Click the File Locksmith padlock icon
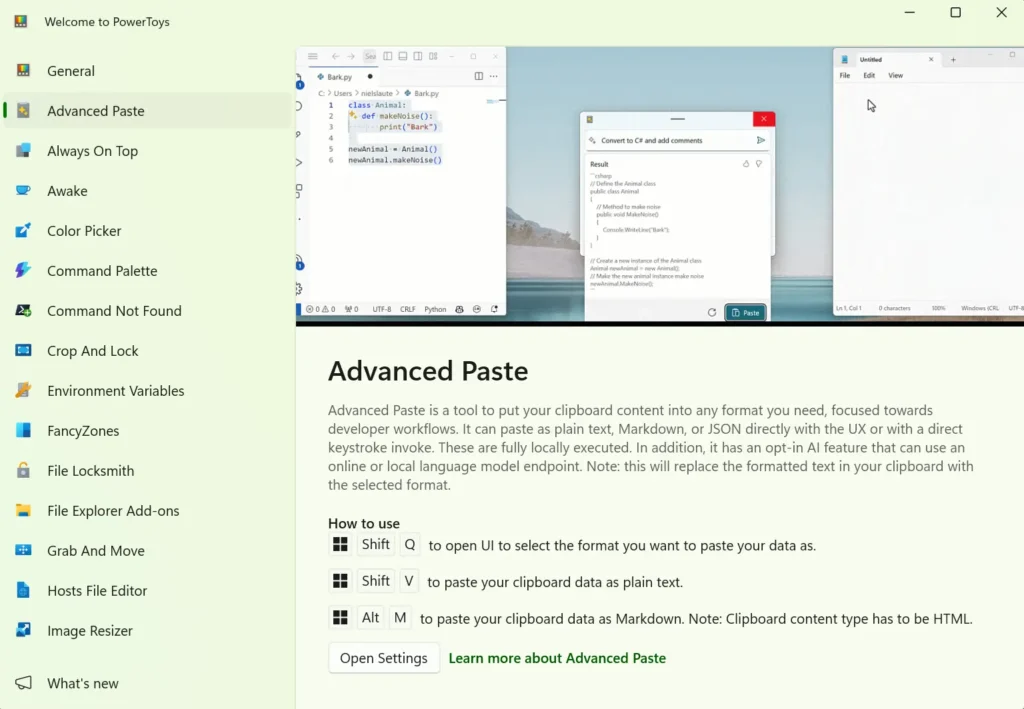Image resolution: width=1024 pixels, height=709 pixels. pyautogui.click(x=23, y=470)
